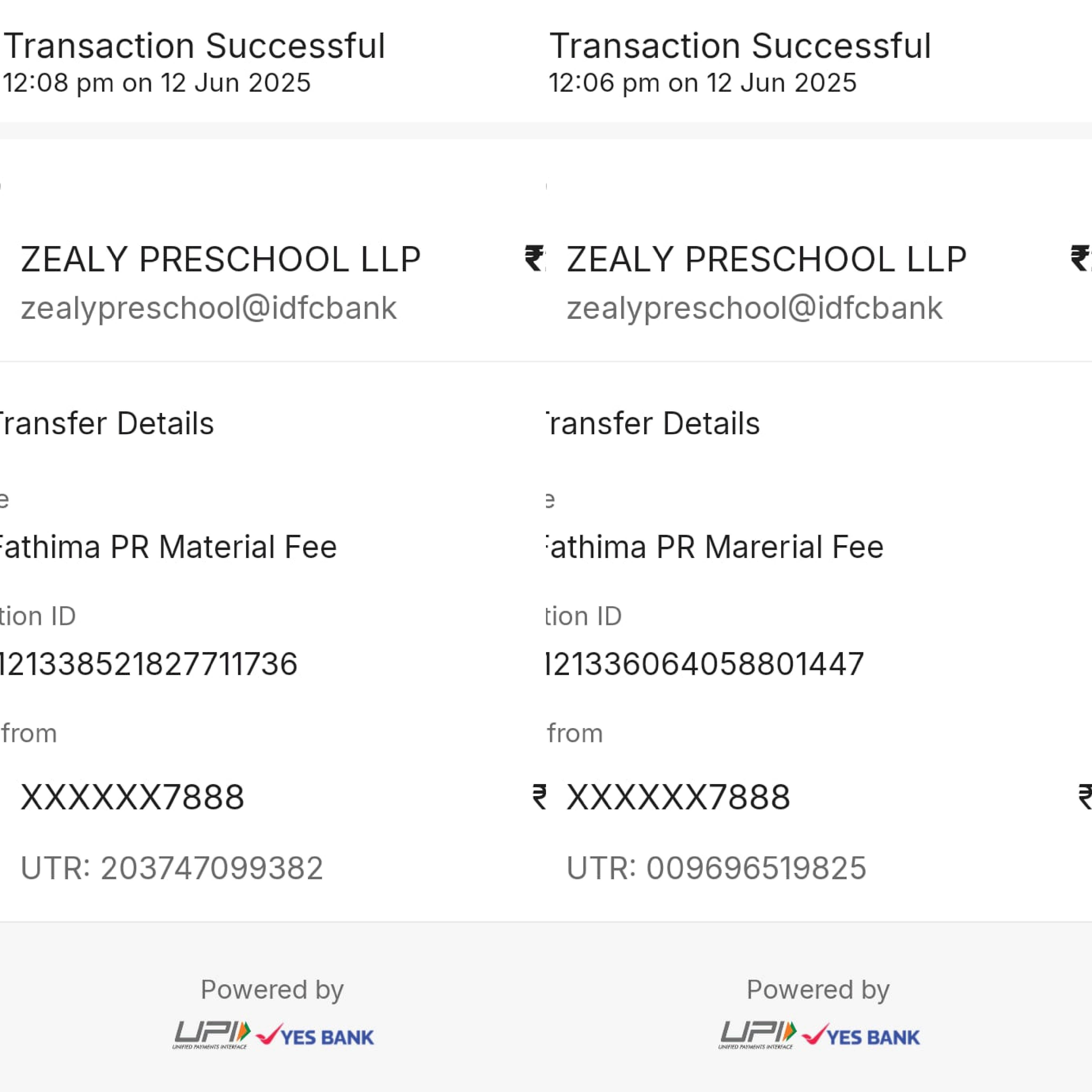The image size is (1092, 1092).
Task: Click UTR: 009696519825 text
Action: [716, 868]
